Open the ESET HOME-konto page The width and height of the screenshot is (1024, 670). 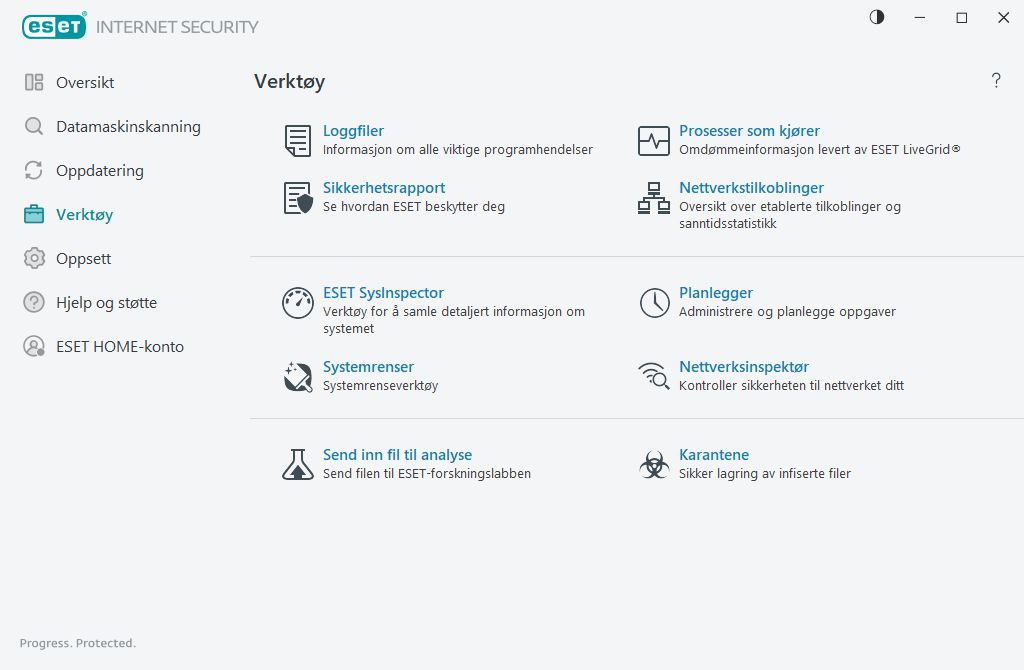tap(120, 347)
